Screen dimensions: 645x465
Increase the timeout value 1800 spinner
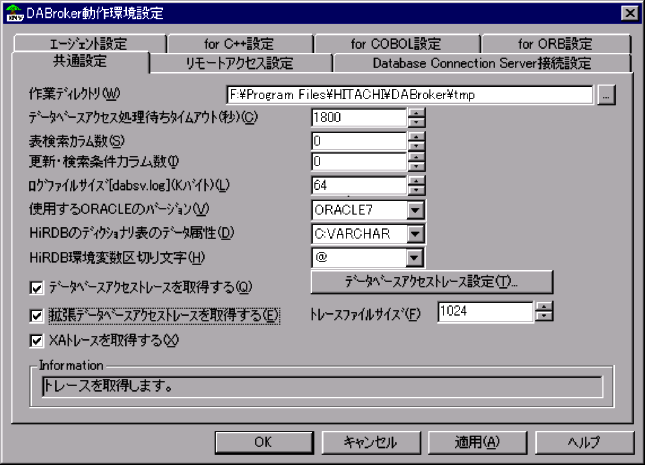click(416, 113)
